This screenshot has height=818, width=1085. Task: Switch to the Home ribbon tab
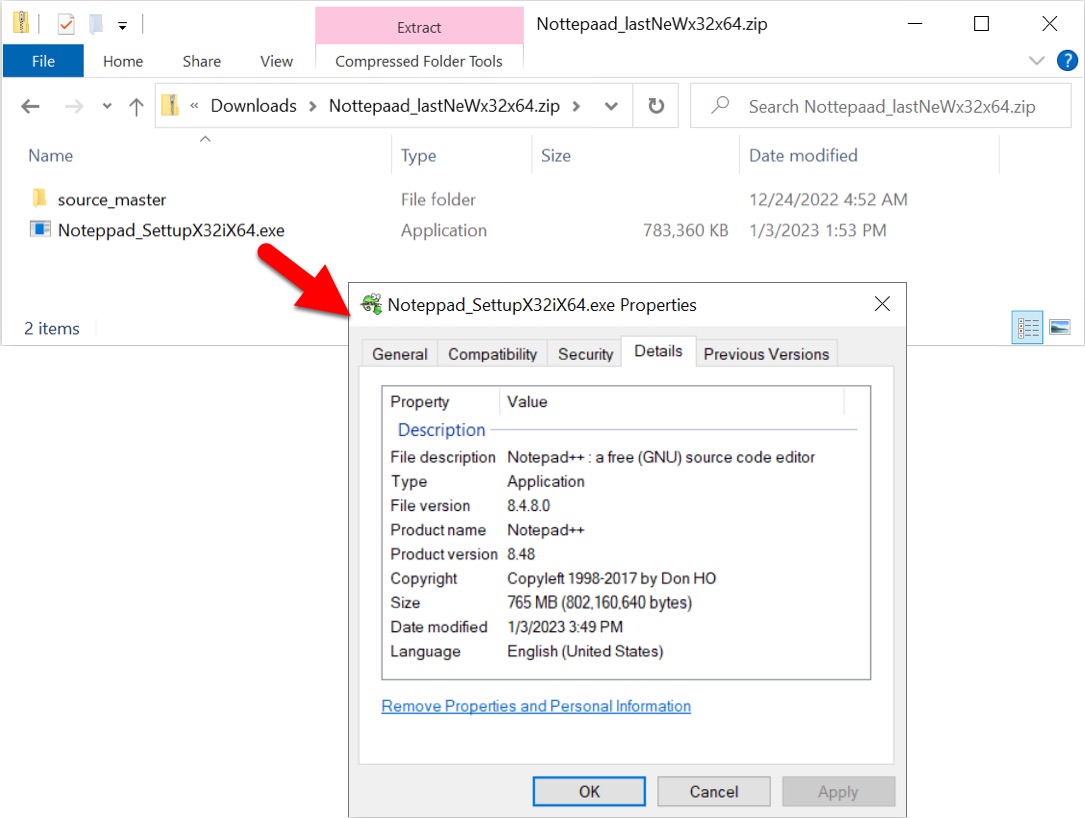click(x=123, y=61)
